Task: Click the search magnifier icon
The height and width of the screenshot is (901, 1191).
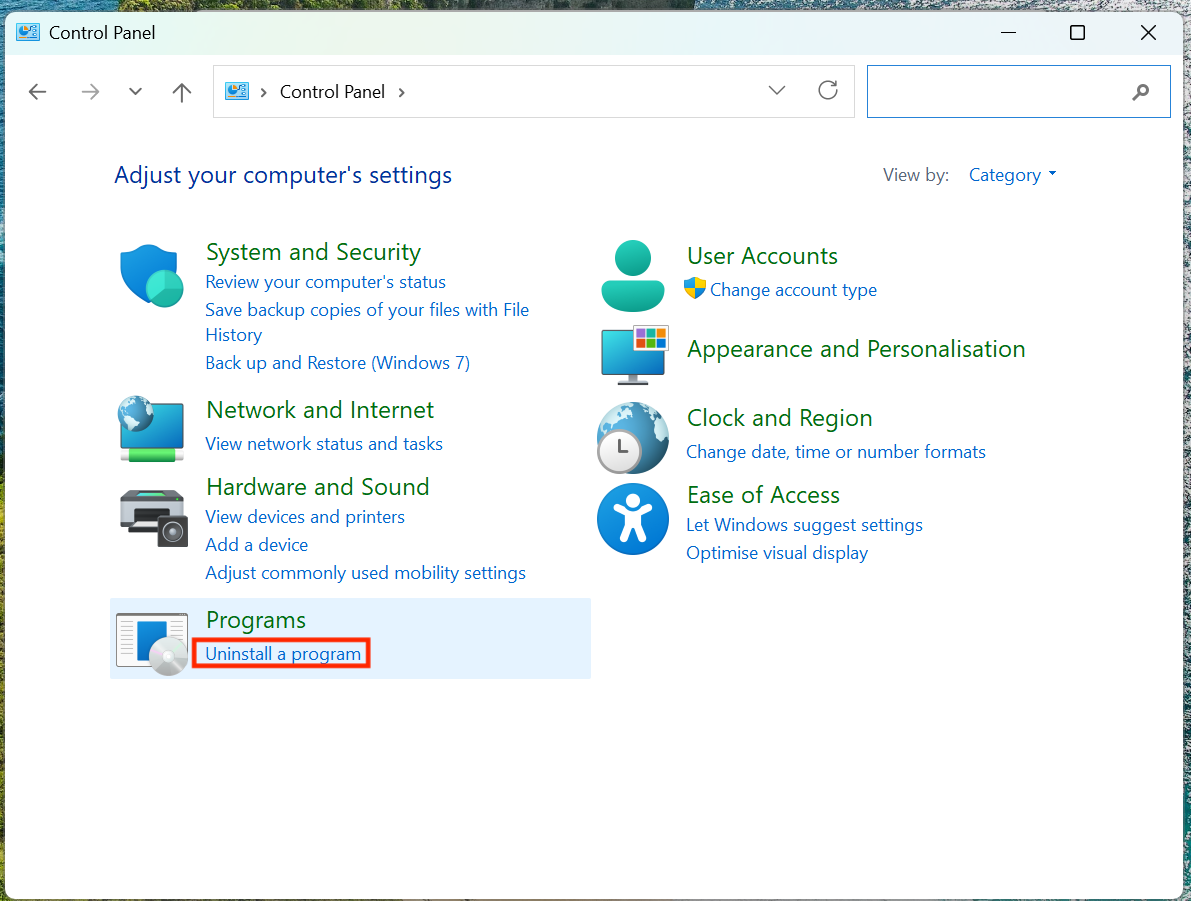Action: point(1141,92)
